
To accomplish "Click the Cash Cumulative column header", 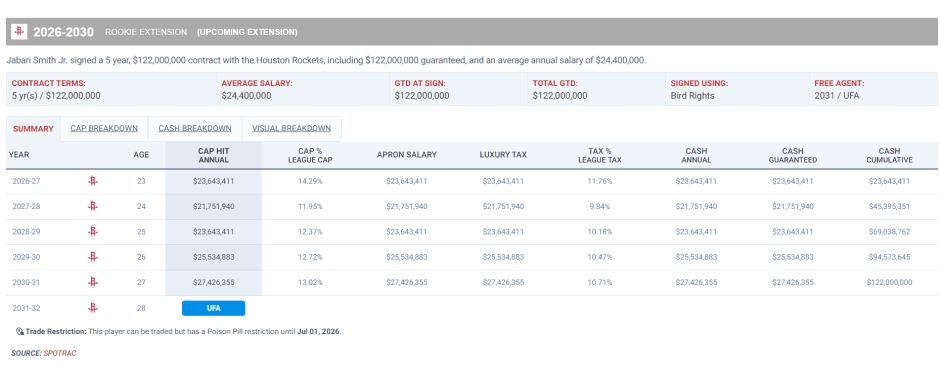I will pyautogui.click(x=889, y=155).
